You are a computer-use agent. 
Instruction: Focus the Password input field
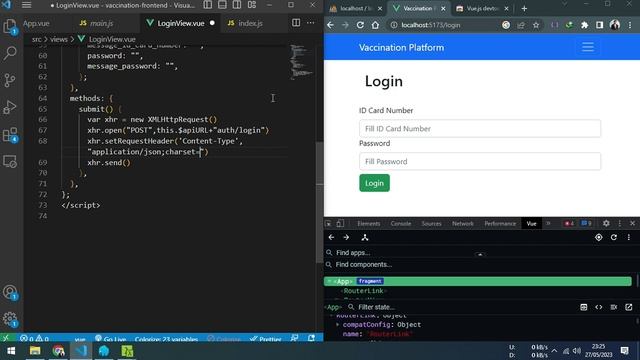(480, 161)
